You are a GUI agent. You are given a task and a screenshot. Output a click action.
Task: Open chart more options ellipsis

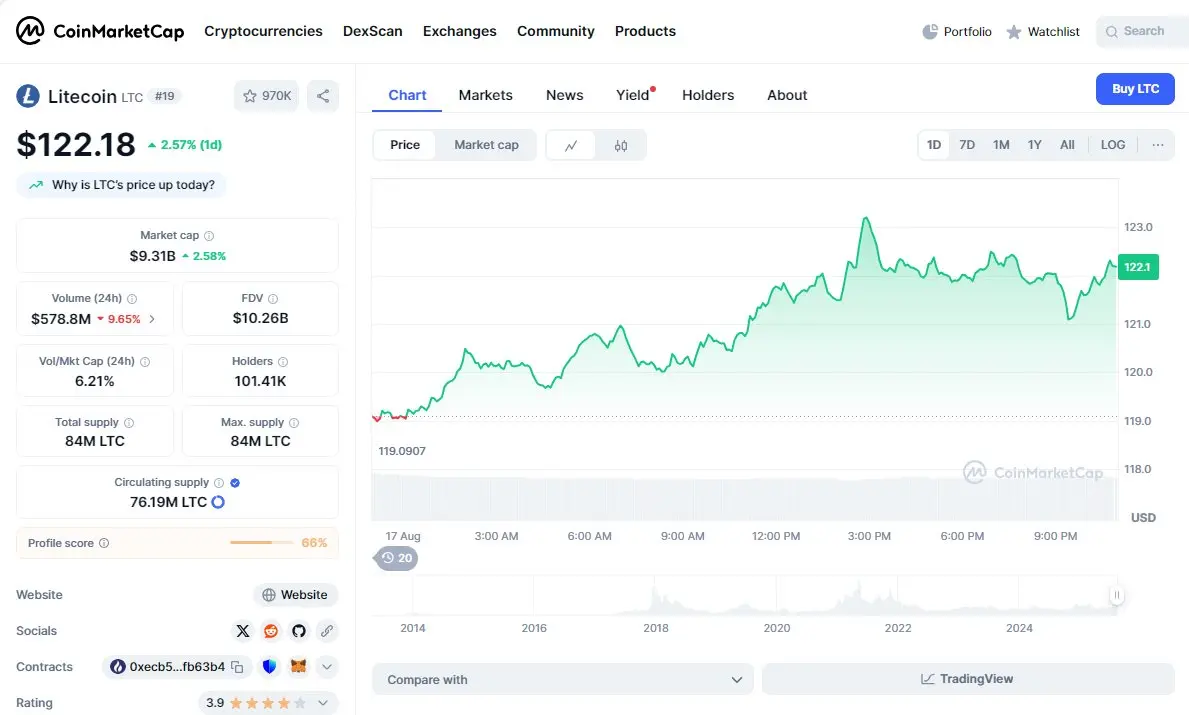(x=1158, y=145)
